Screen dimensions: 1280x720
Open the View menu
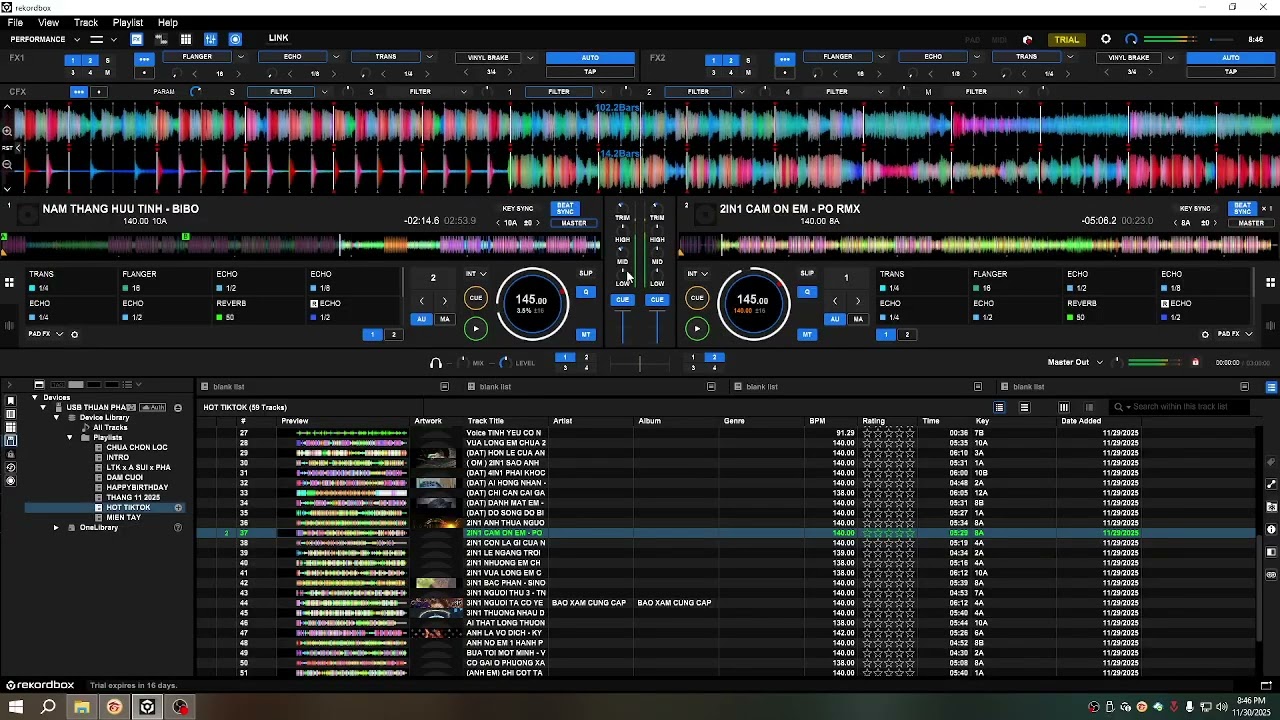point(48,22)
